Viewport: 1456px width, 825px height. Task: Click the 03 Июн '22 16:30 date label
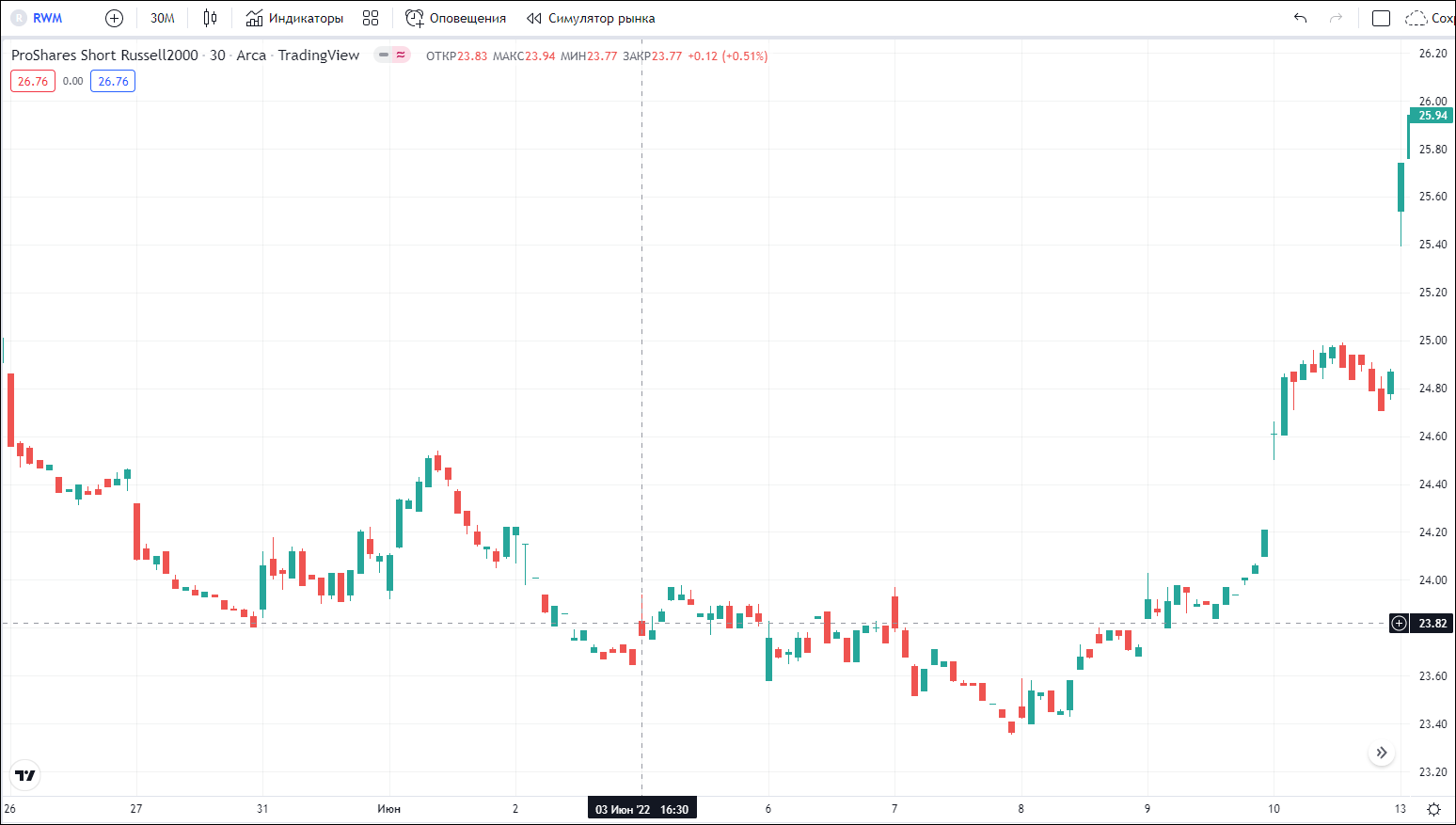click(641, 809)
